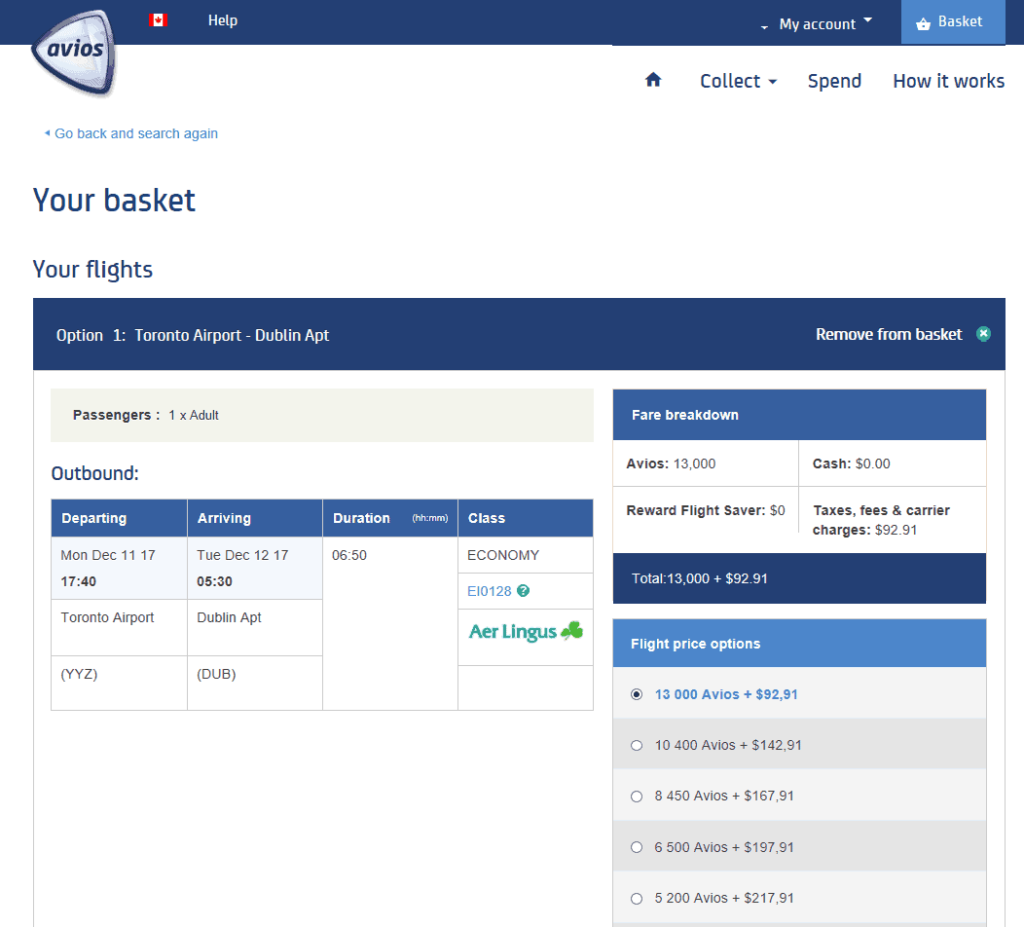Switch to the Spend section
Screen dimensions: 1024x927
tap(834, 81)
